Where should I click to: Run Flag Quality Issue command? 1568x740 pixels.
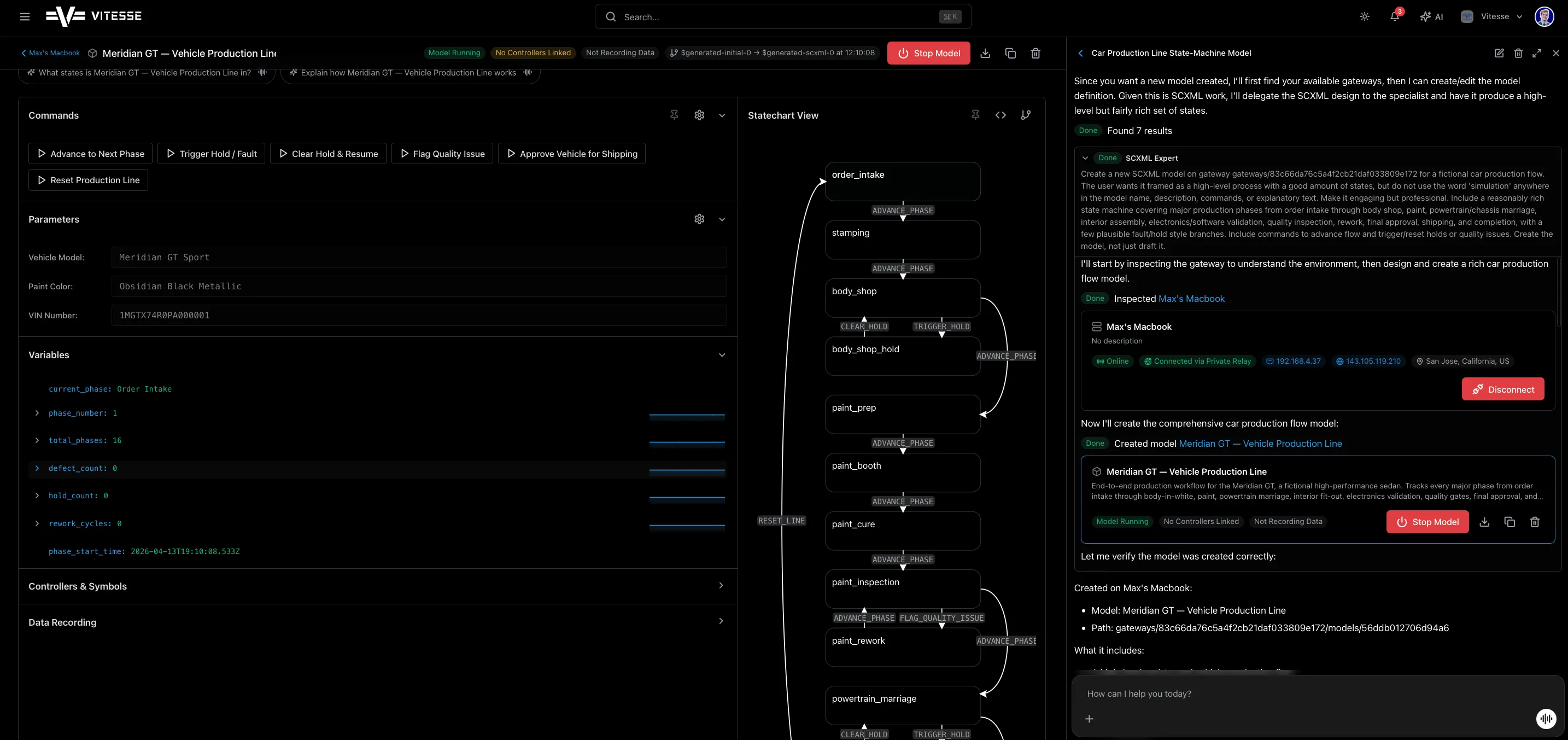(442, 154)
